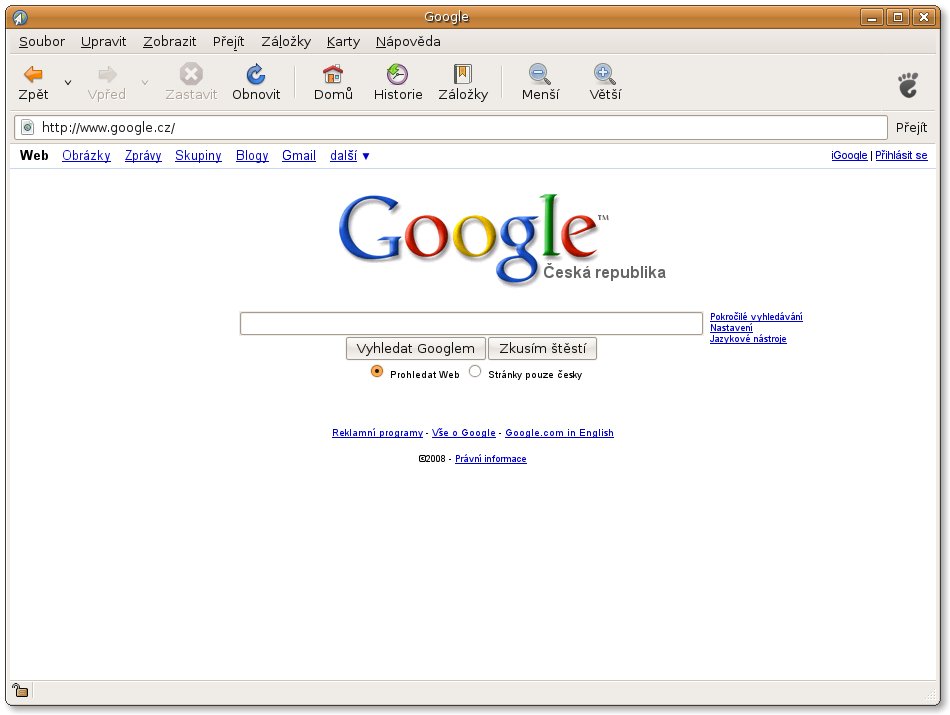
Task: Click the Google search text field
Action: pos(471,324)
